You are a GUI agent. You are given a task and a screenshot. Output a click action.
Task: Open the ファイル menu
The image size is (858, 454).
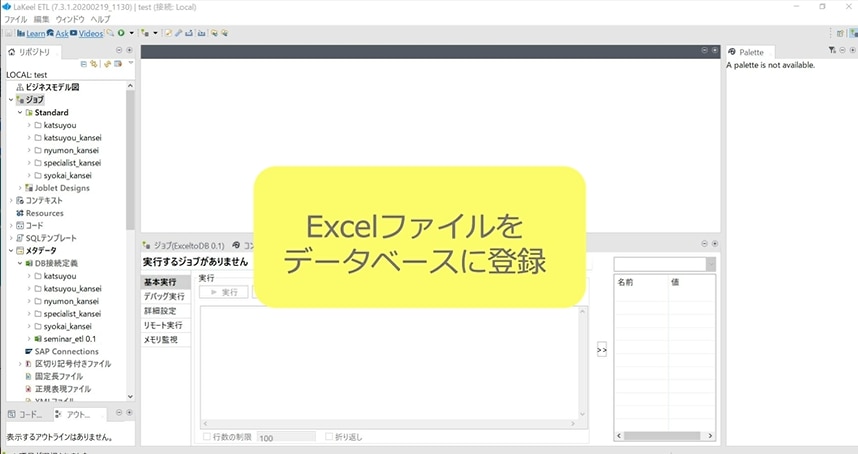tap(16, 19)
